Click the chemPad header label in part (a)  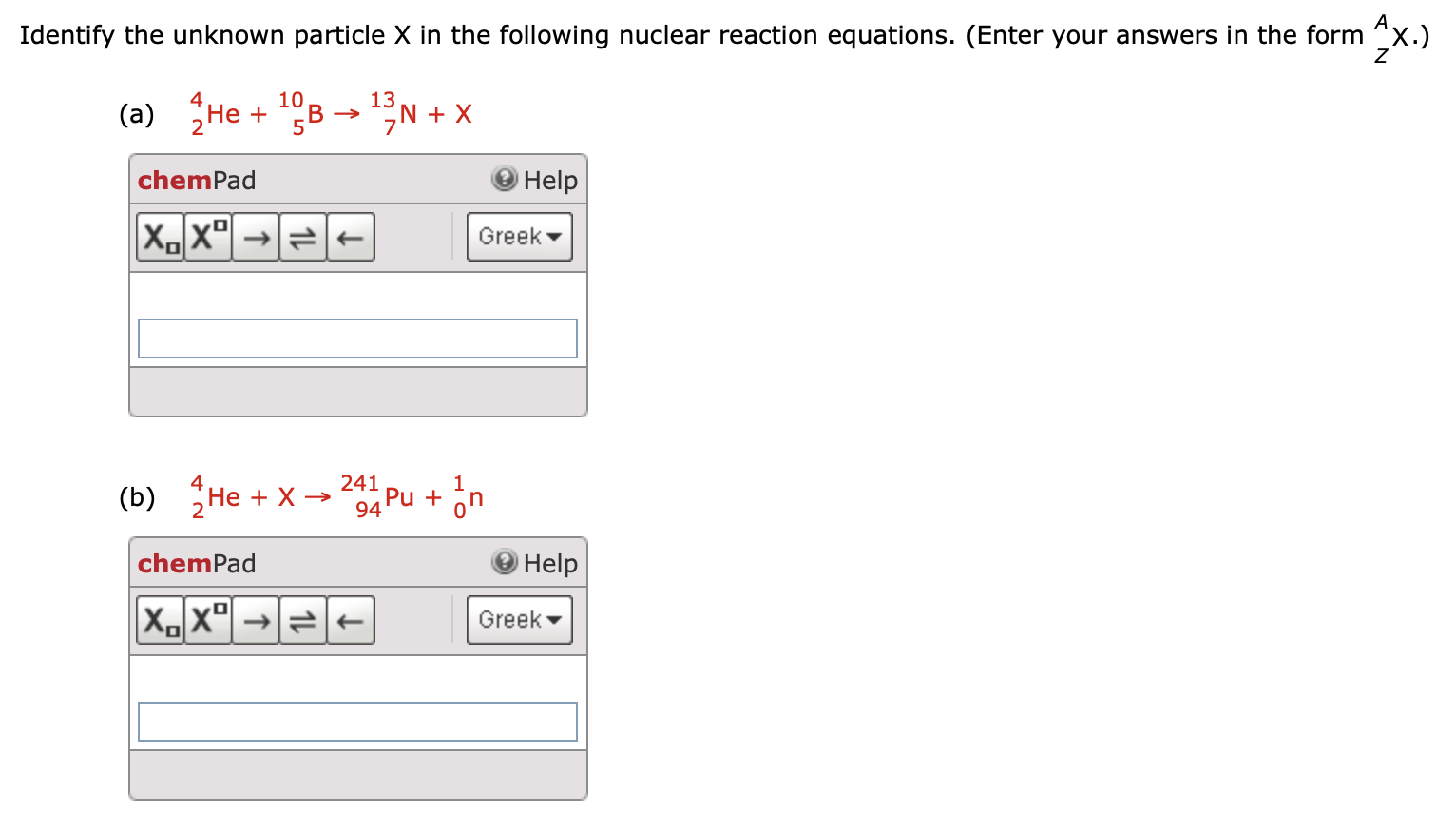click(196, 180)
